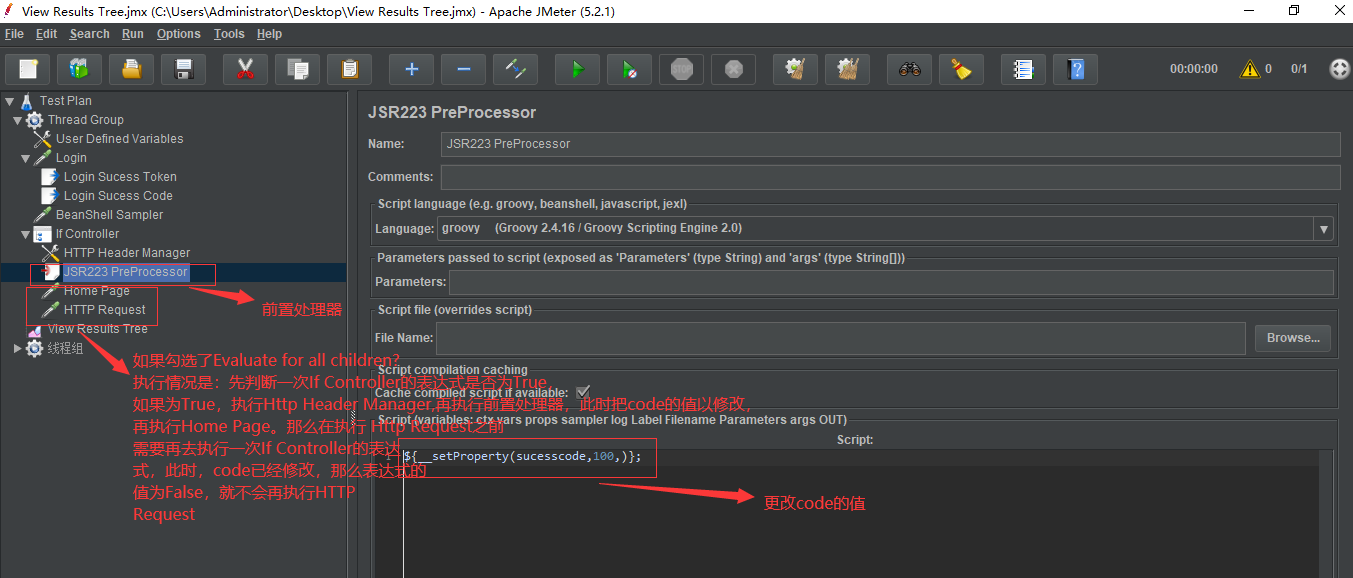
Task: Select Login Sucess Token tree item
Action: coord(120,177)
